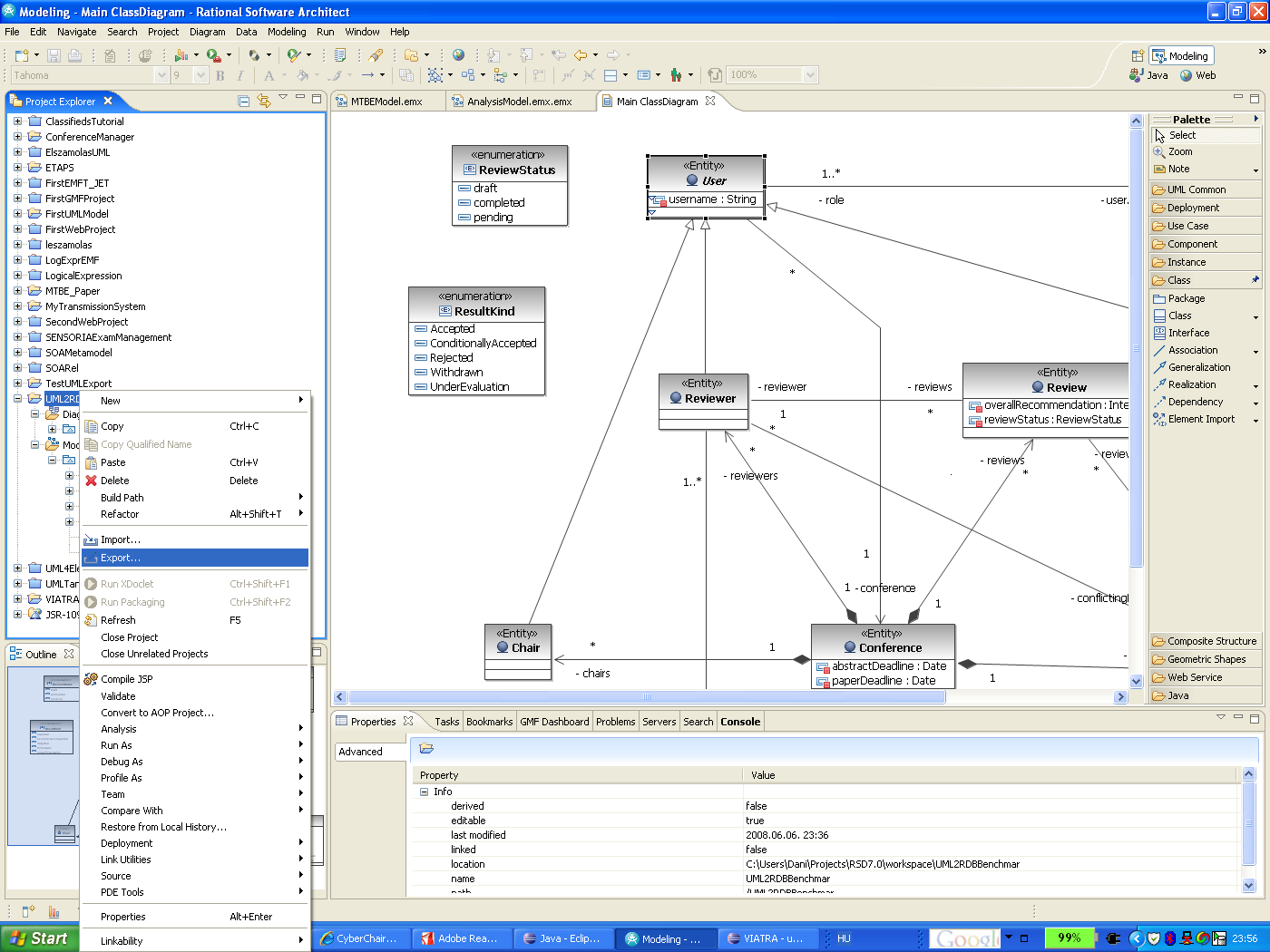Image resolution: width=1270 pixels, height=952 pixels.
Task: Pick the Element Import tool in Palette
Action: pos(1206,419)
